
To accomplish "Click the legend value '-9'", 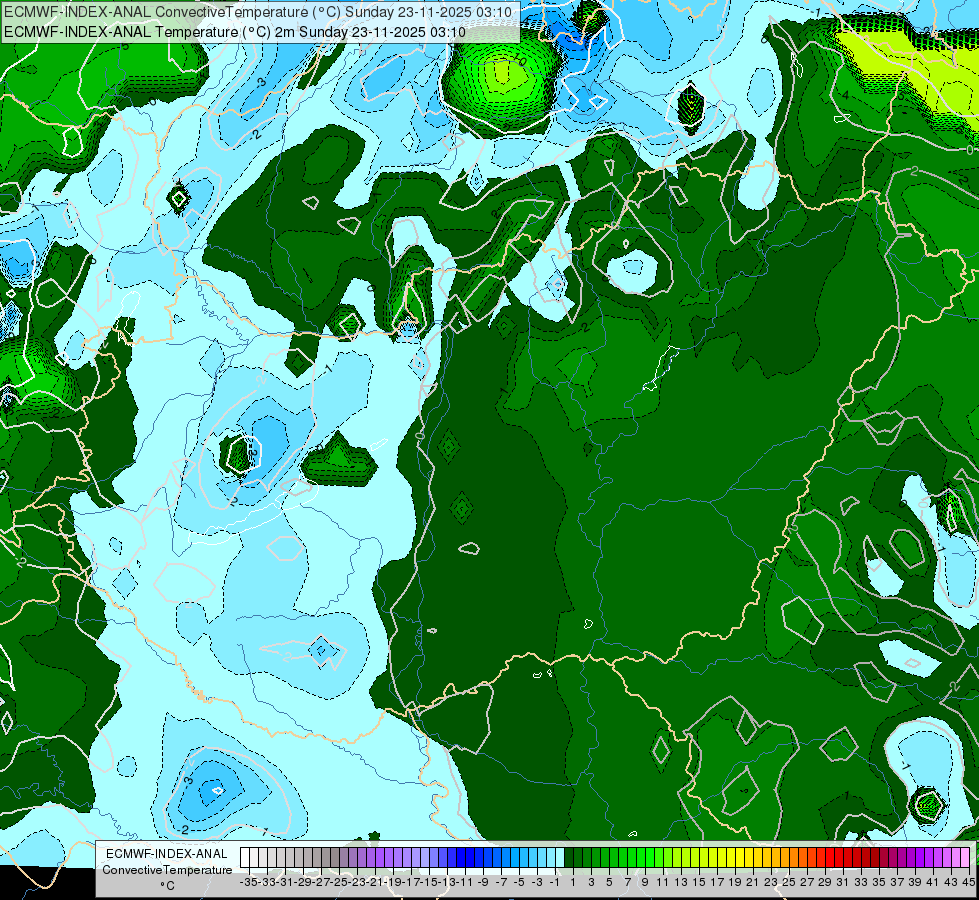I will click(483, 882).
